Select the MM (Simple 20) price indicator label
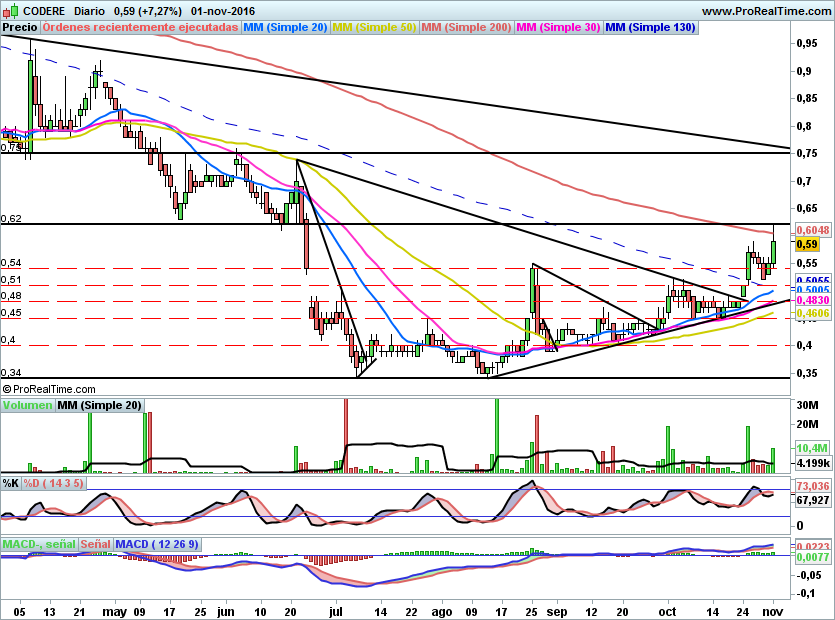The height and width of the screenshot is (620, 835). (285, 27)
